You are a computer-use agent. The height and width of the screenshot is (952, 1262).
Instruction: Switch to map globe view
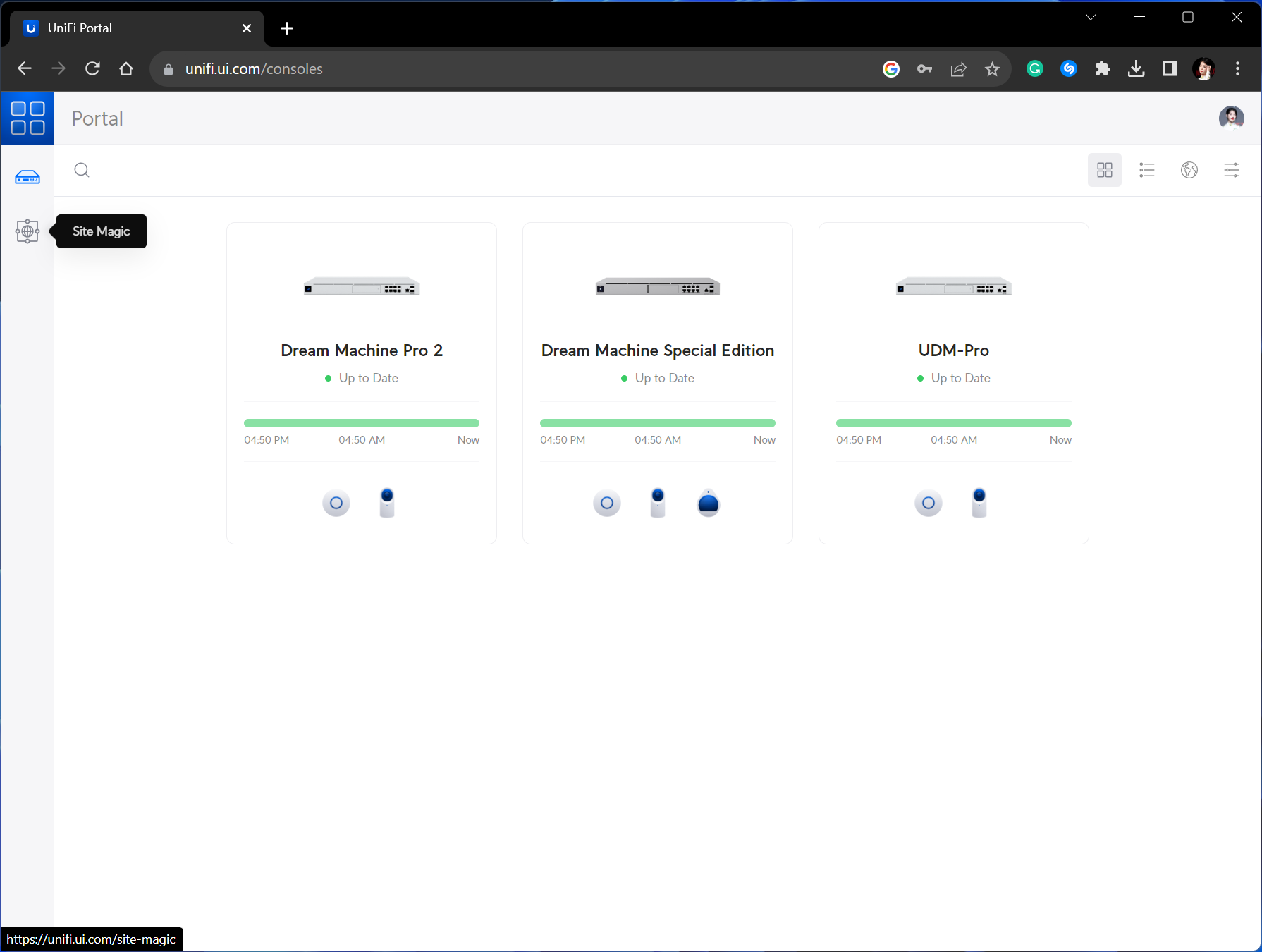(1189, 170)
